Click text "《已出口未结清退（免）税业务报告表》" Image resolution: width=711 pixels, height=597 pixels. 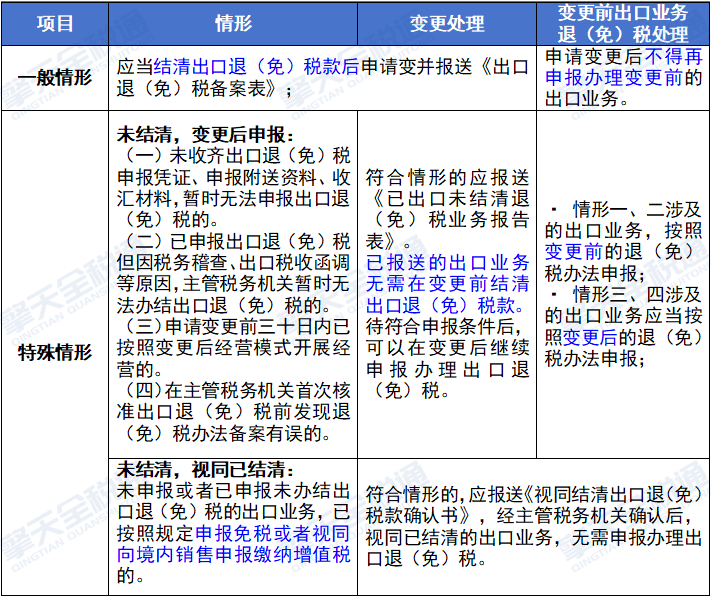pos(447,219)
